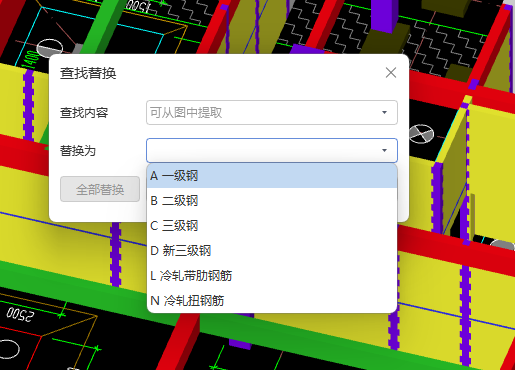Close the 查找替换 dialog
Viewport: 515px width, 370px height.
[x=391, y=72]
